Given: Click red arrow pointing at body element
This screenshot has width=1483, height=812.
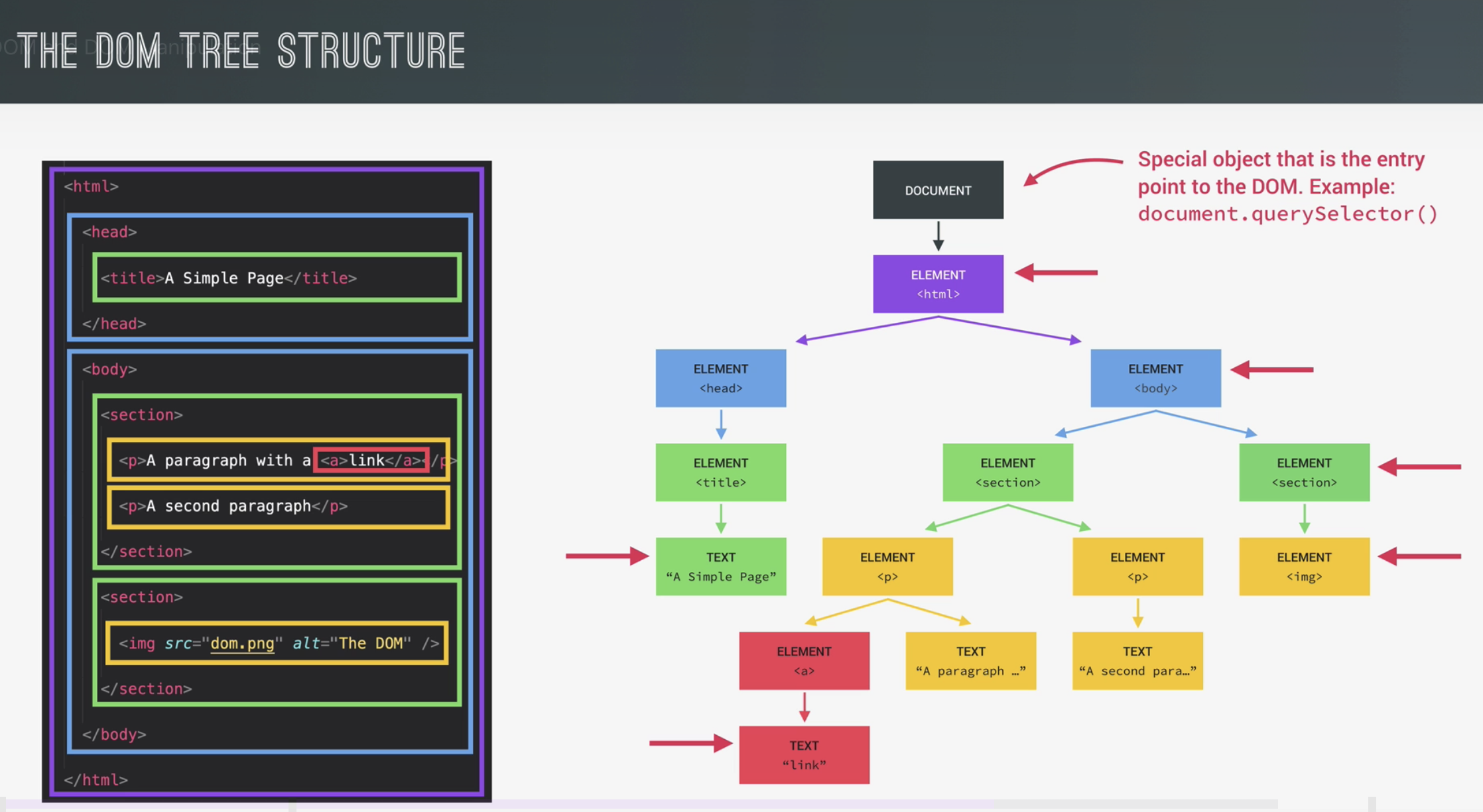Looking at the screenshot, I should [x=1272, y=369].
